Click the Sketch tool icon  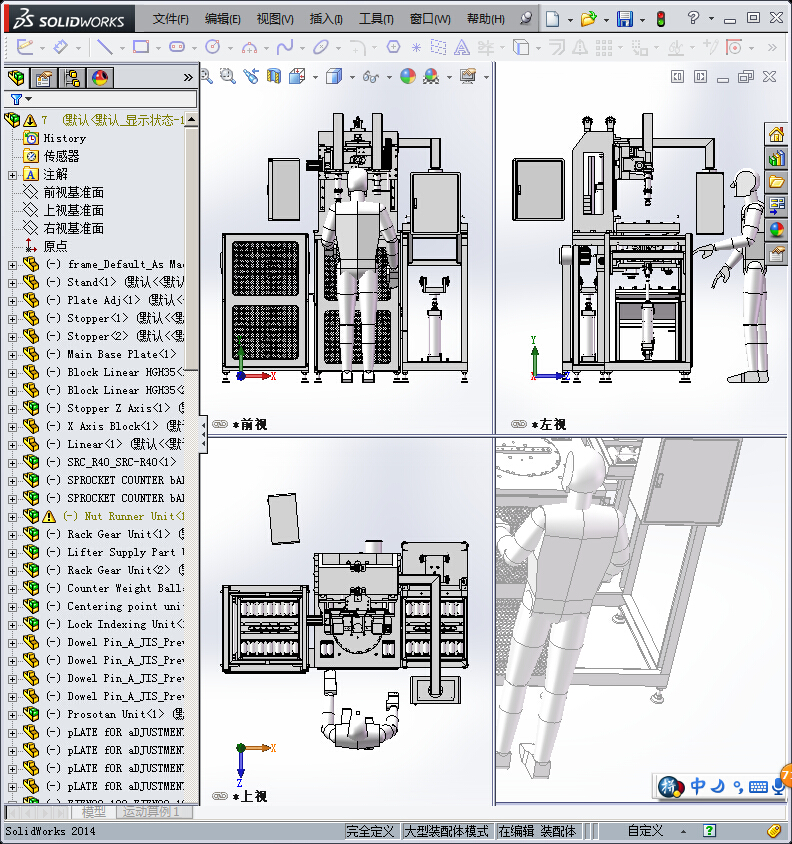tap(25, 47)
